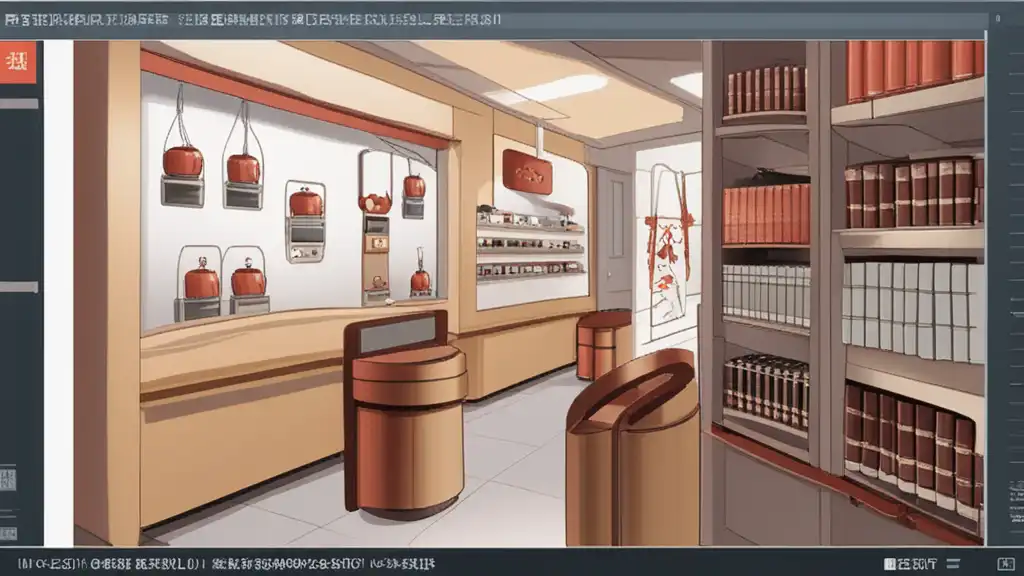
Task: Open the shop interior illustration in the canvas
Action: pos(529,293)
